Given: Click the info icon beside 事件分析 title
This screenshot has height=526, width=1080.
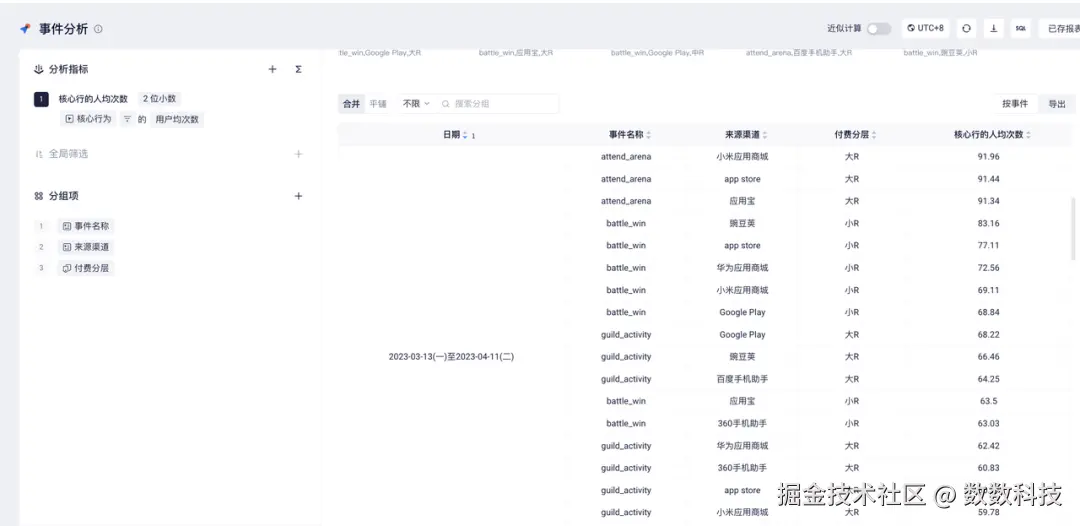Looking at the screenshot, I should 98,29.
